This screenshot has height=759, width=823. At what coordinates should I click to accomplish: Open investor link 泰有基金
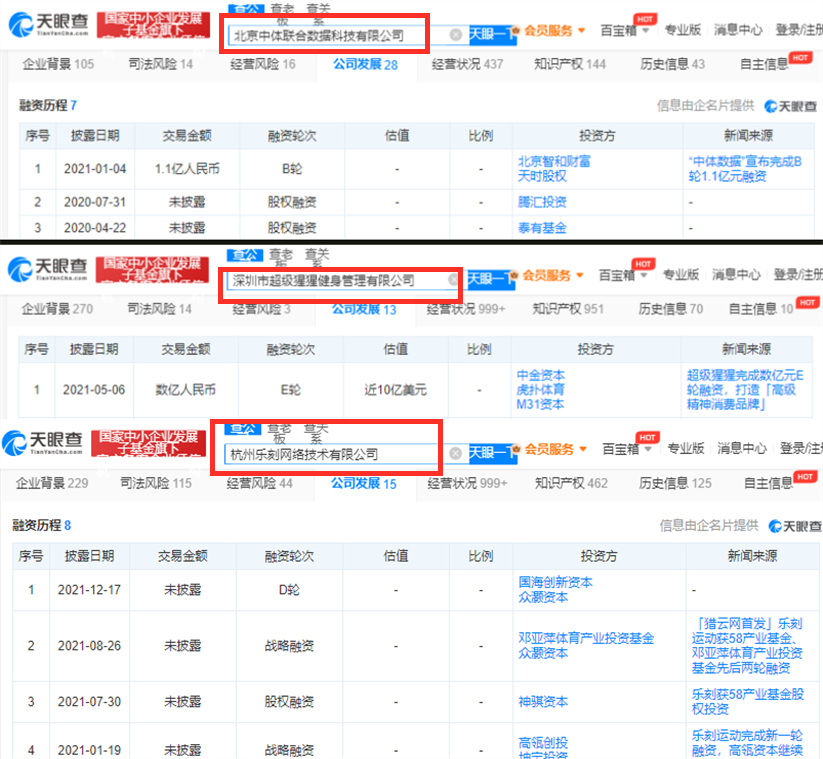pyautogui.click(x=542, y=228)
